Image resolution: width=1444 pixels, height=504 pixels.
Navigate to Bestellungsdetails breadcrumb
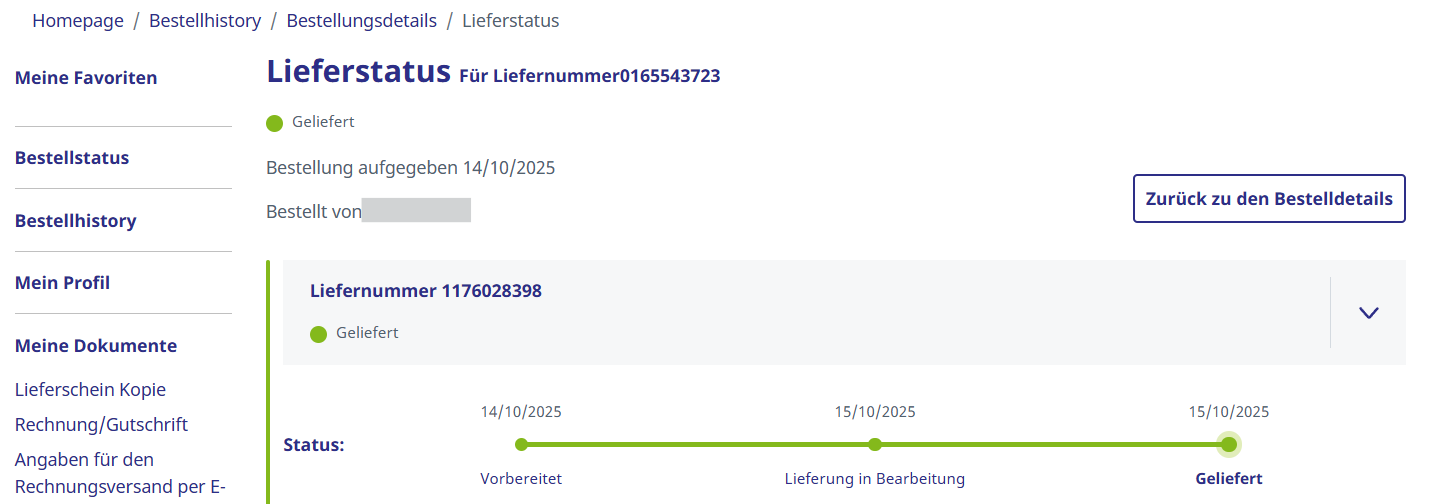(361, 21)
